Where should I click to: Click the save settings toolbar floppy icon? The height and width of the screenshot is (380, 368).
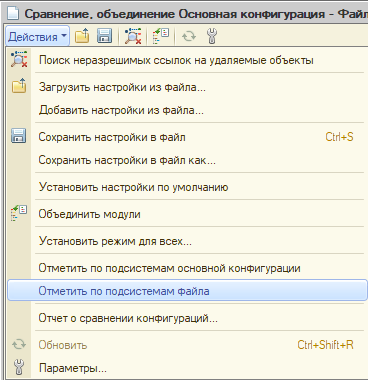coord(104,36)
